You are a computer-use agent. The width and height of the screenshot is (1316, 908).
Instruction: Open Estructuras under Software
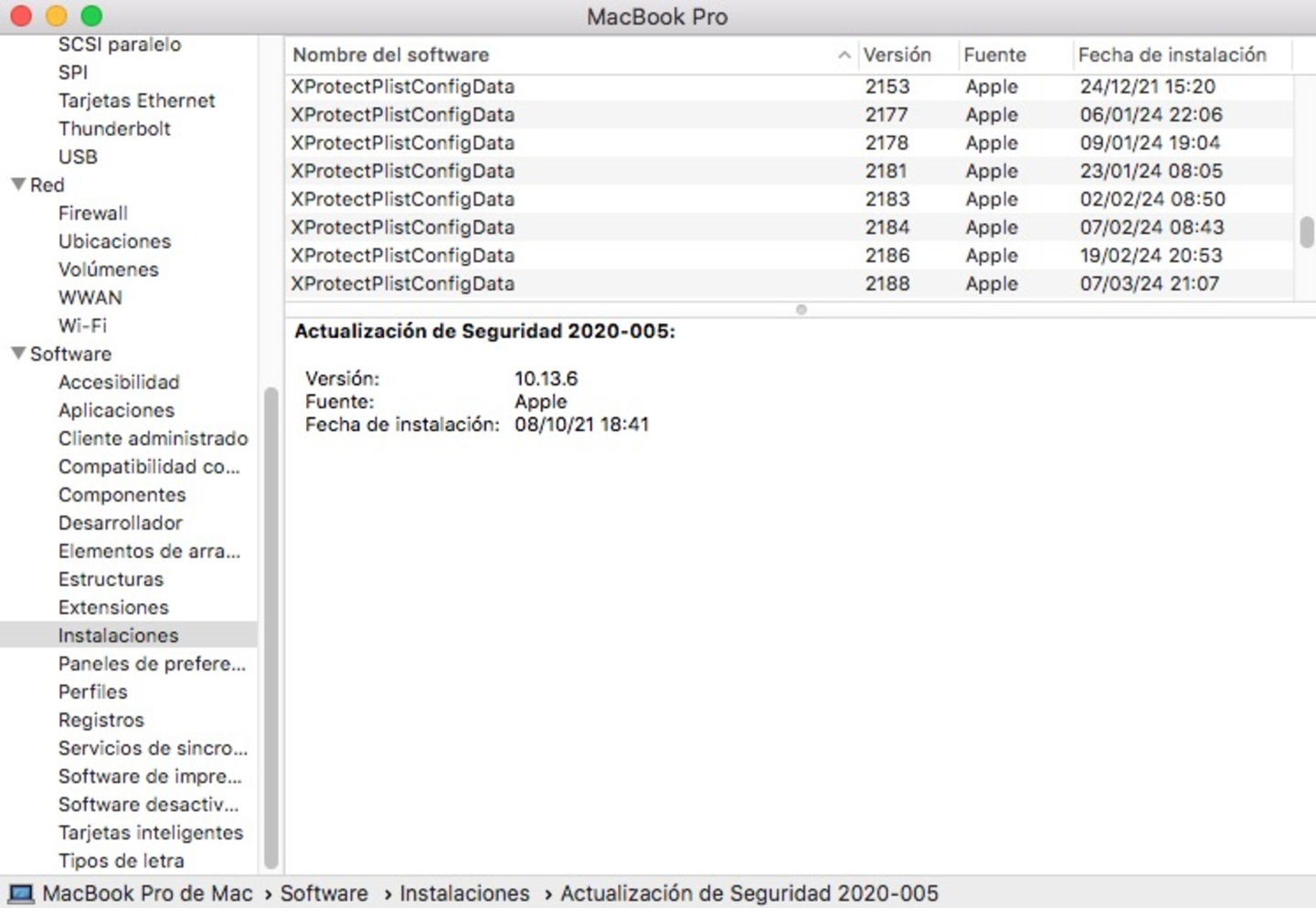pos(111,579)
